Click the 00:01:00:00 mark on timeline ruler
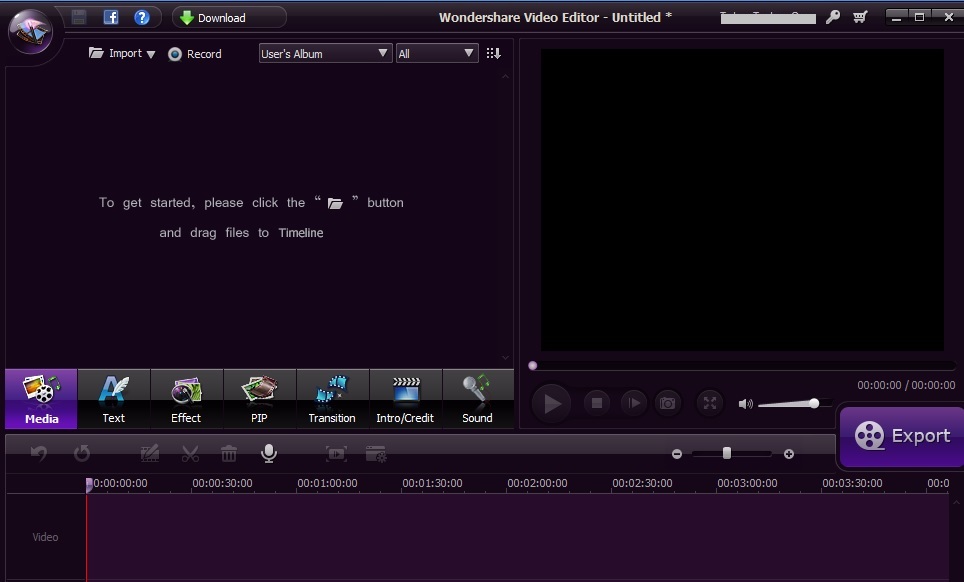 click(x=327, y=484)
